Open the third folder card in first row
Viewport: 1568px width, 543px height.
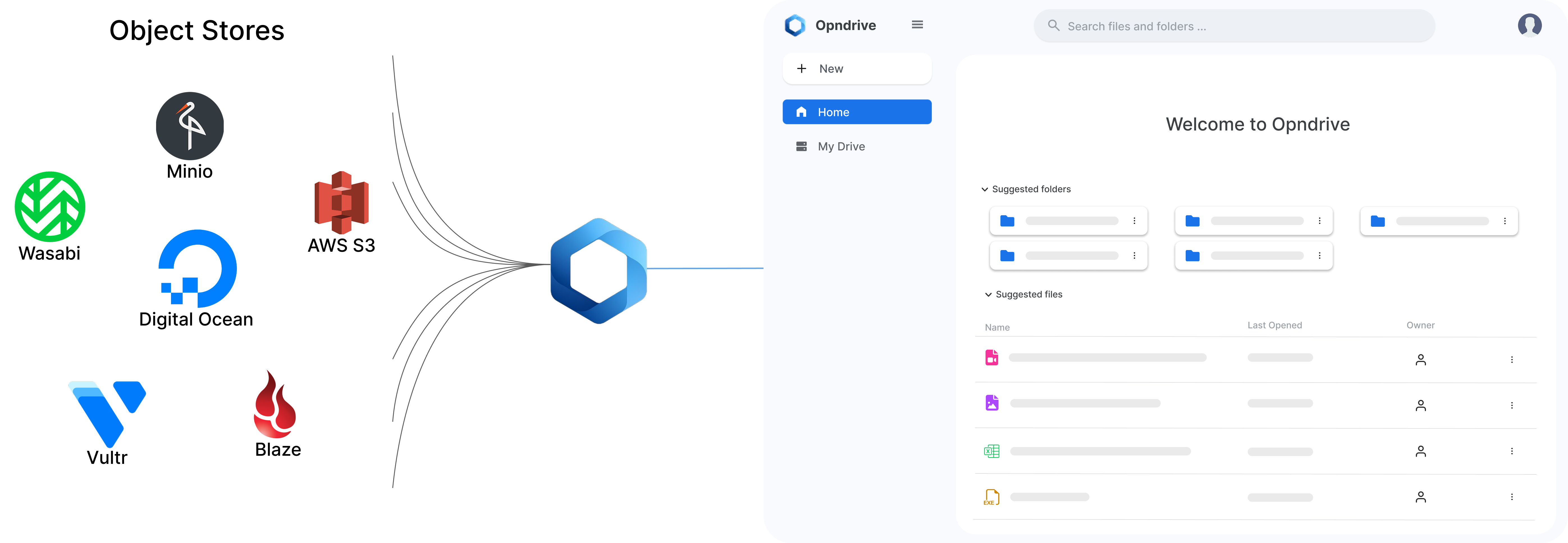tap(1438, 221)
